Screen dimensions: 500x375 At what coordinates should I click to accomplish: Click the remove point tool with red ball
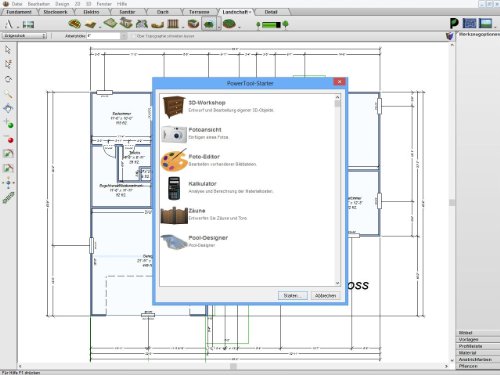point(9,139)
